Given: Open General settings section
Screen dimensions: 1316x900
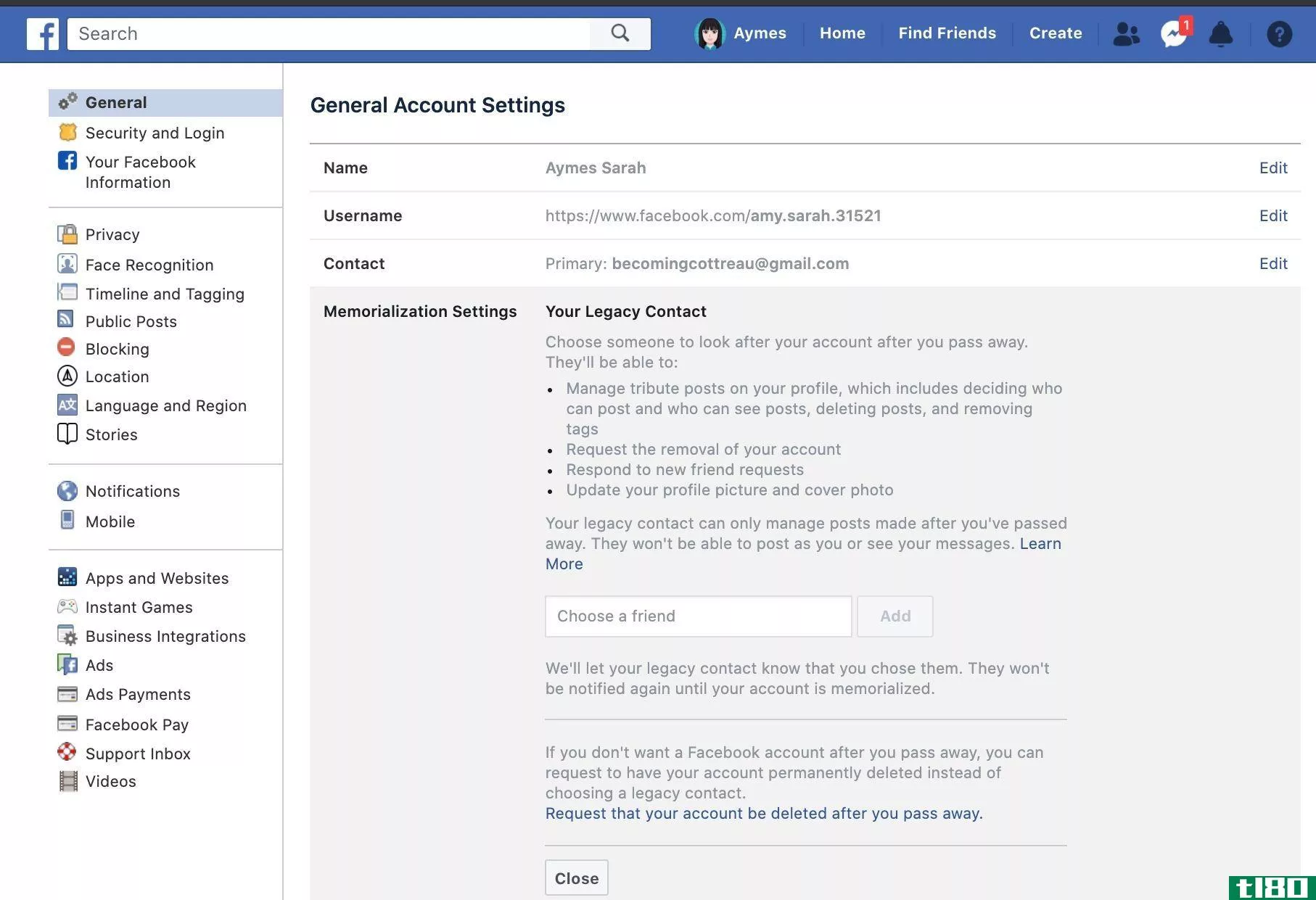Looking at the screenshot, I should click(165, 103).
